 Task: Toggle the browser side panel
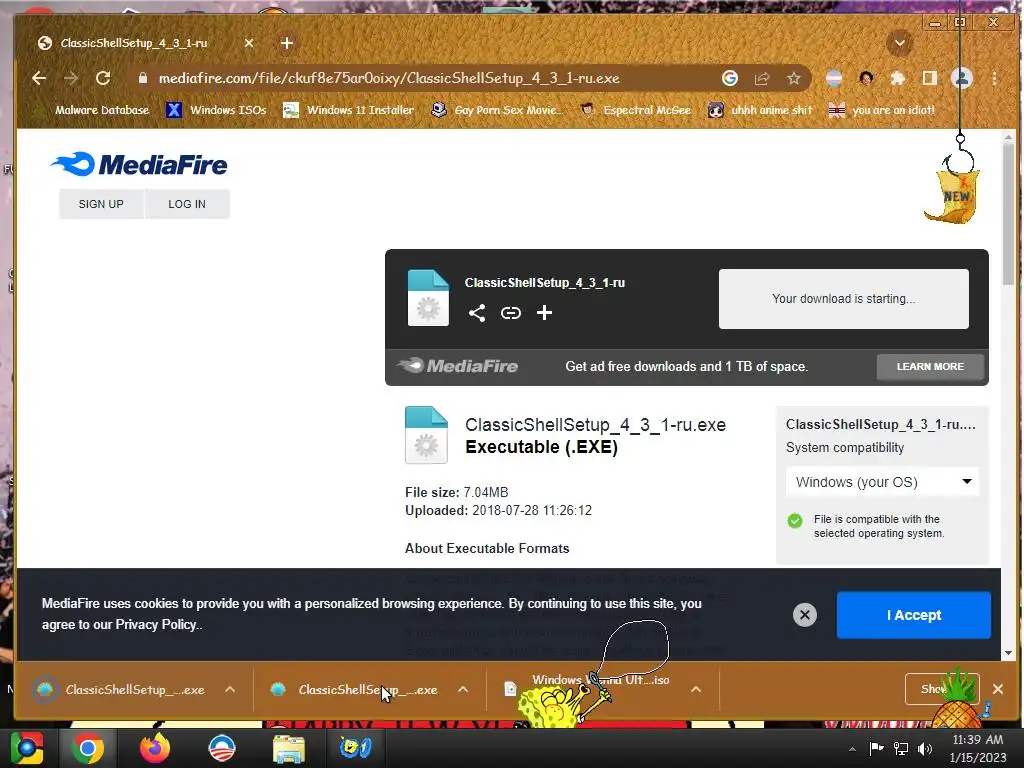tap(929, 78)
